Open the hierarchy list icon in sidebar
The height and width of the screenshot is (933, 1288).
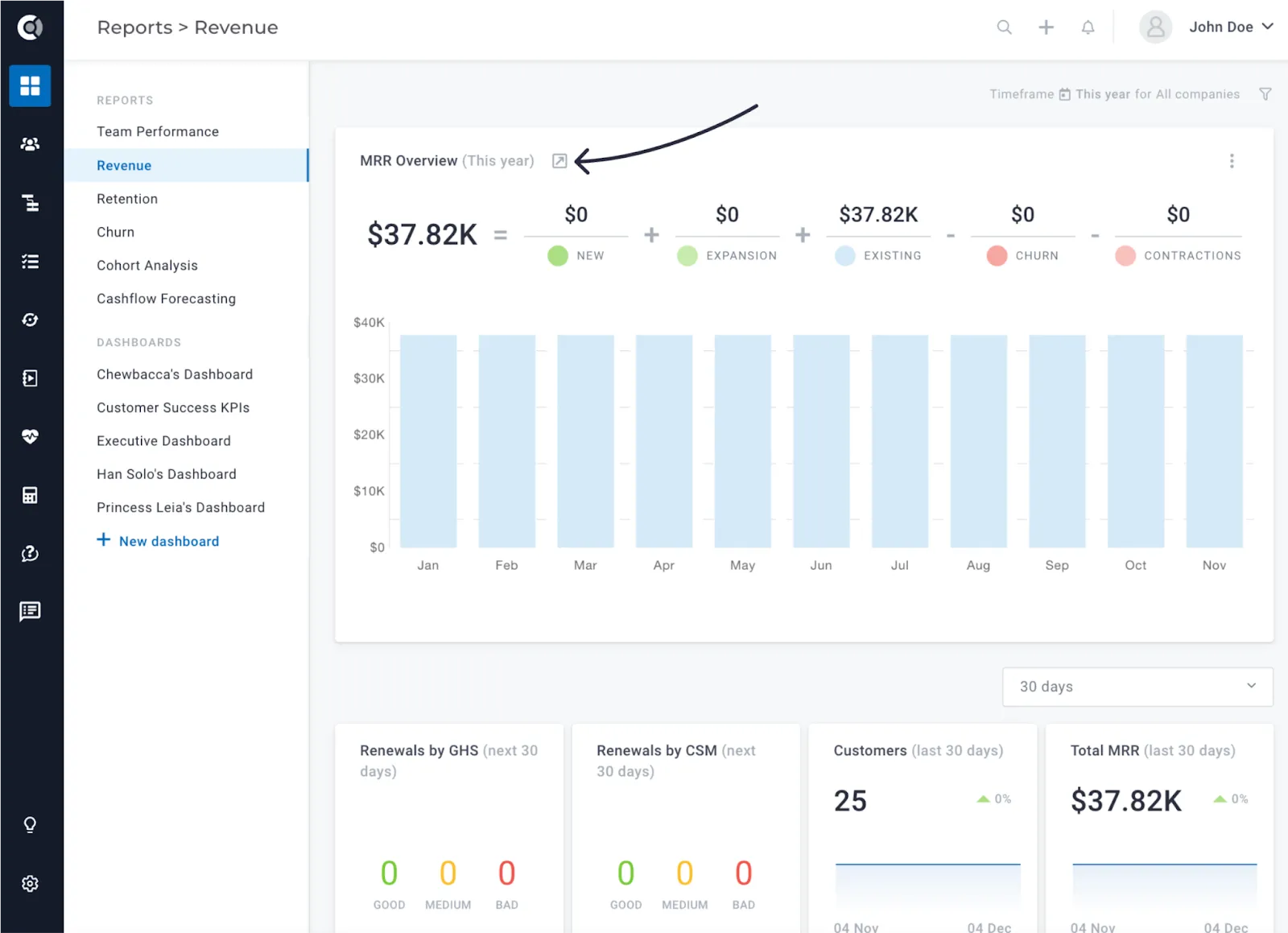pyautogui.click(x=30, y=203)
